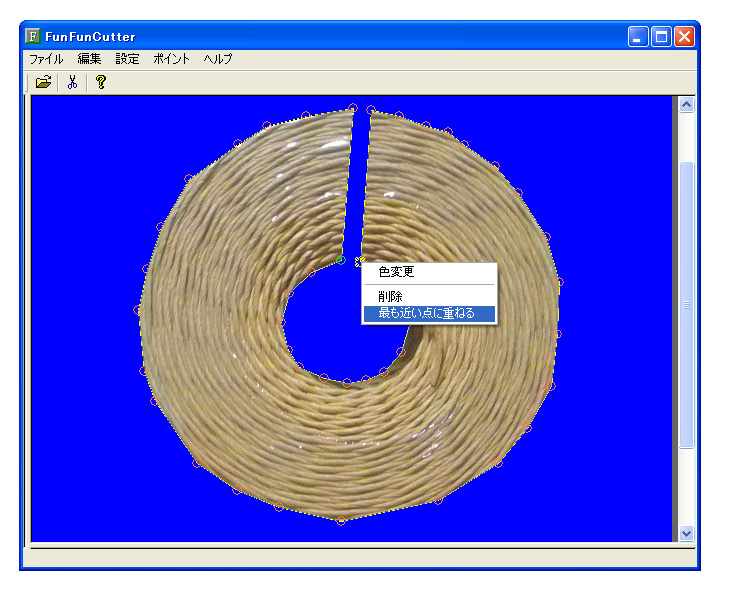Click the yellow question mark help icon
The height and width of the screenshot is (600, 730).
(x=101, y=82)
